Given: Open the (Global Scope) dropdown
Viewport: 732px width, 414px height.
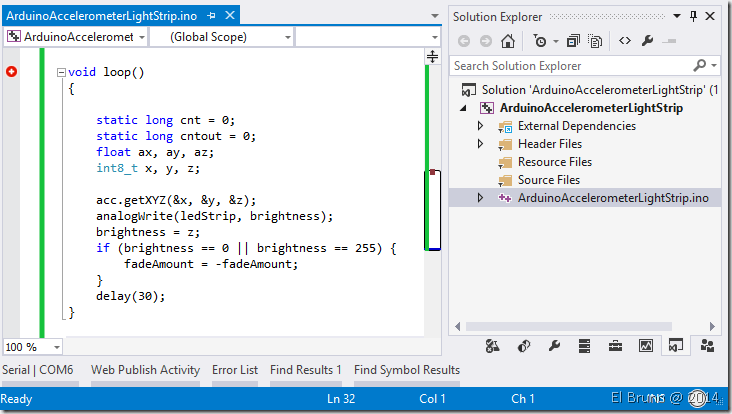Looking at the screenshot, I should (221, 37).
